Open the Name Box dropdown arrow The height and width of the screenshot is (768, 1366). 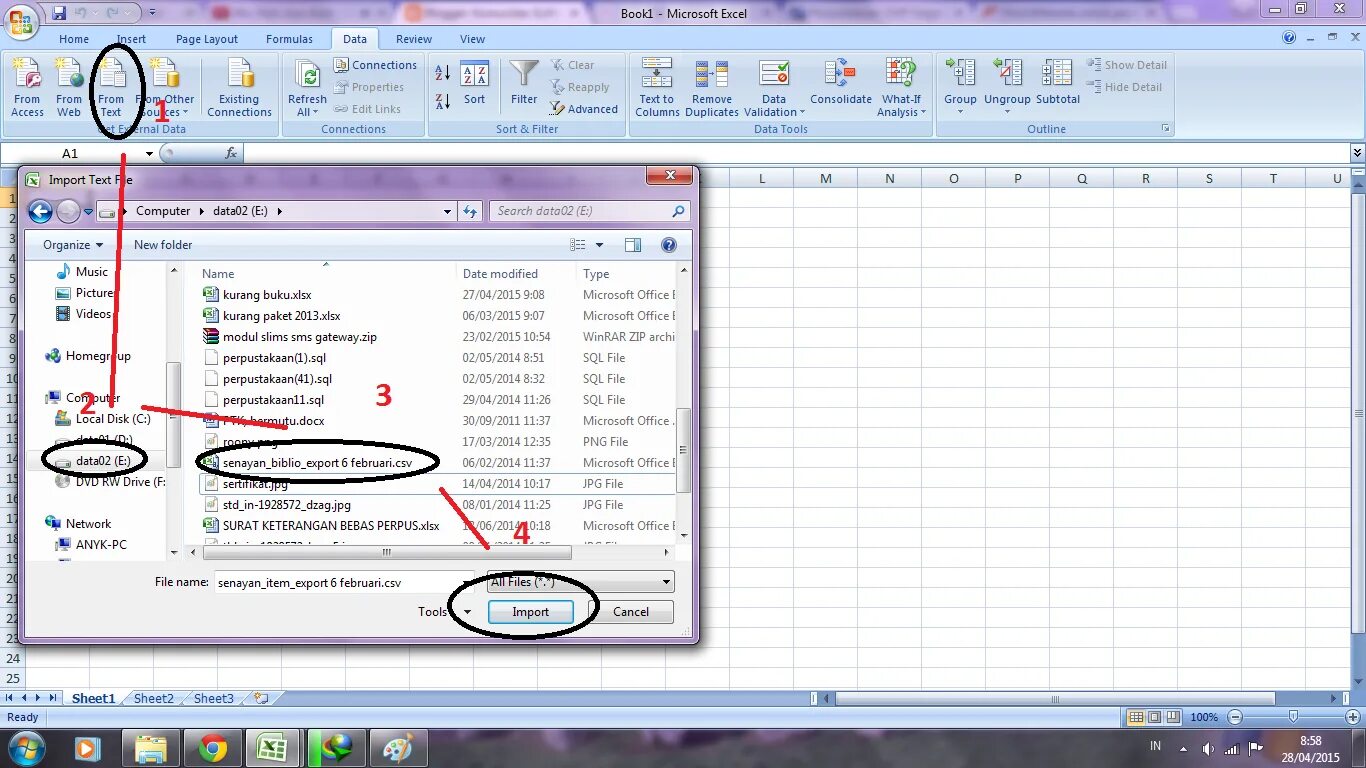point(149,153)
